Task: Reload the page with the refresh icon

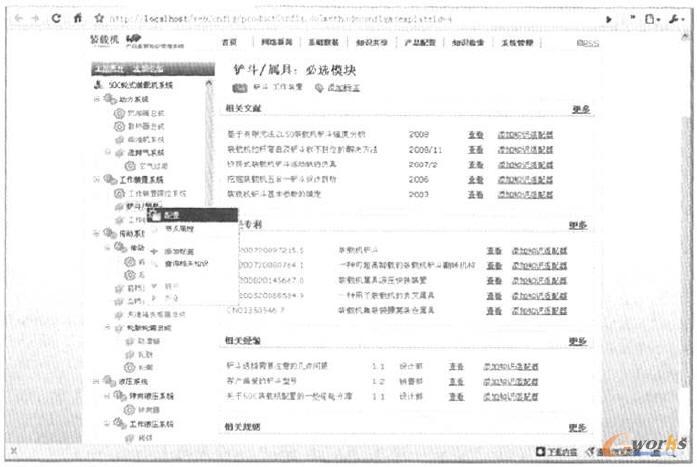Action: tap(55, 18)
